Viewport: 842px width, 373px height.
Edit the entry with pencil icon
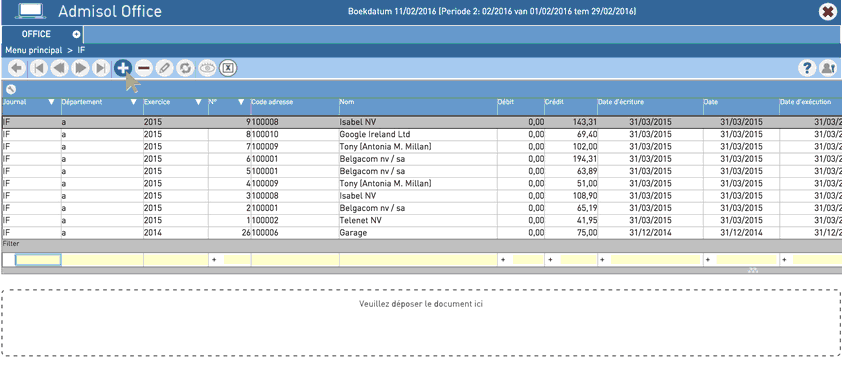click(x=164, y=68)
